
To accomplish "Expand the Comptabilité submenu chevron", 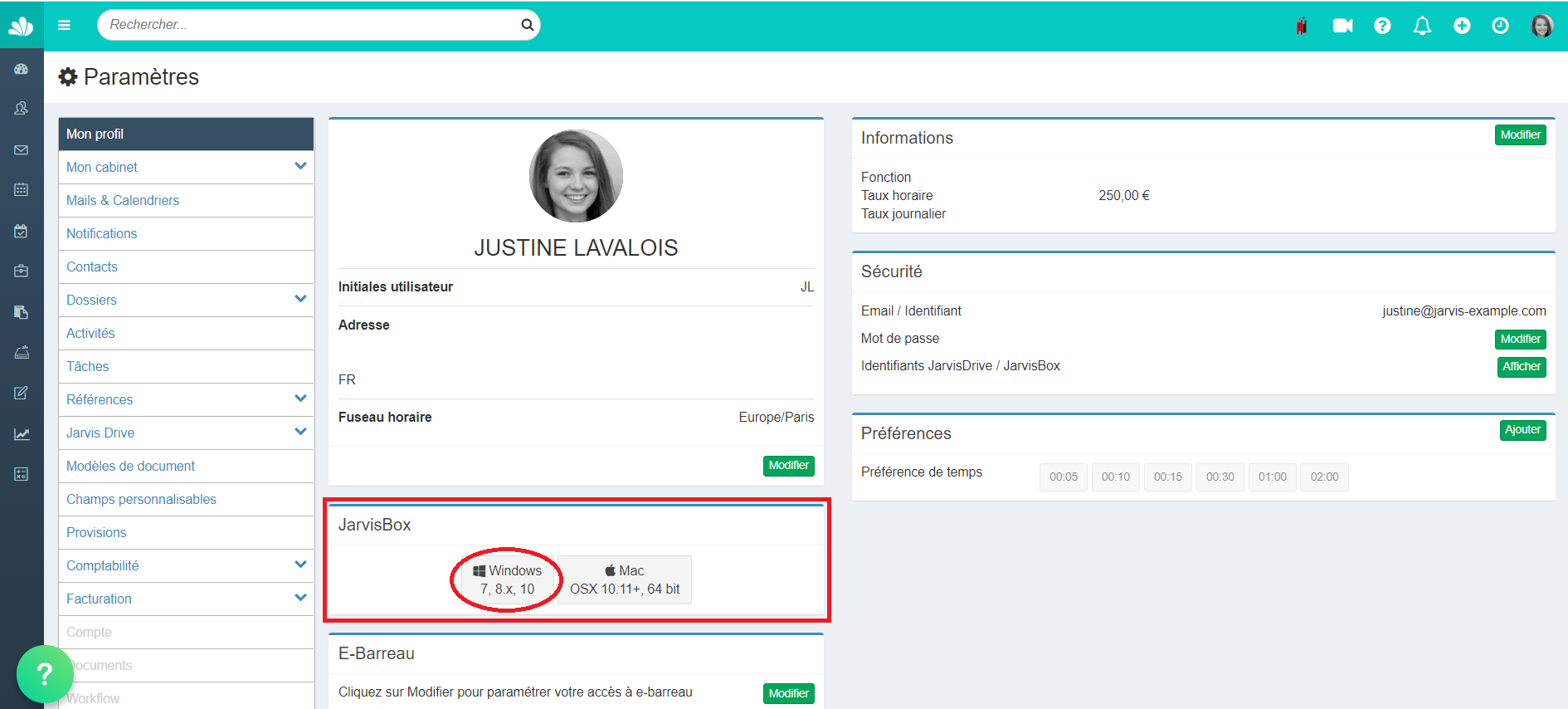I will (300, 565).
